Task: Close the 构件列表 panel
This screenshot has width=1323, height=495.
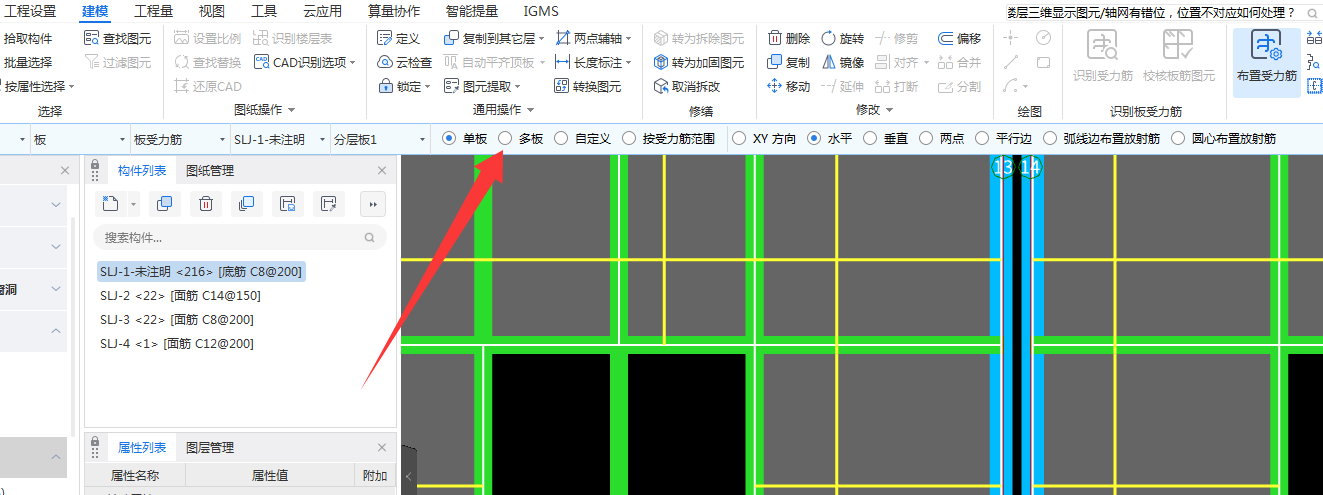Action: tap(382, 170)
